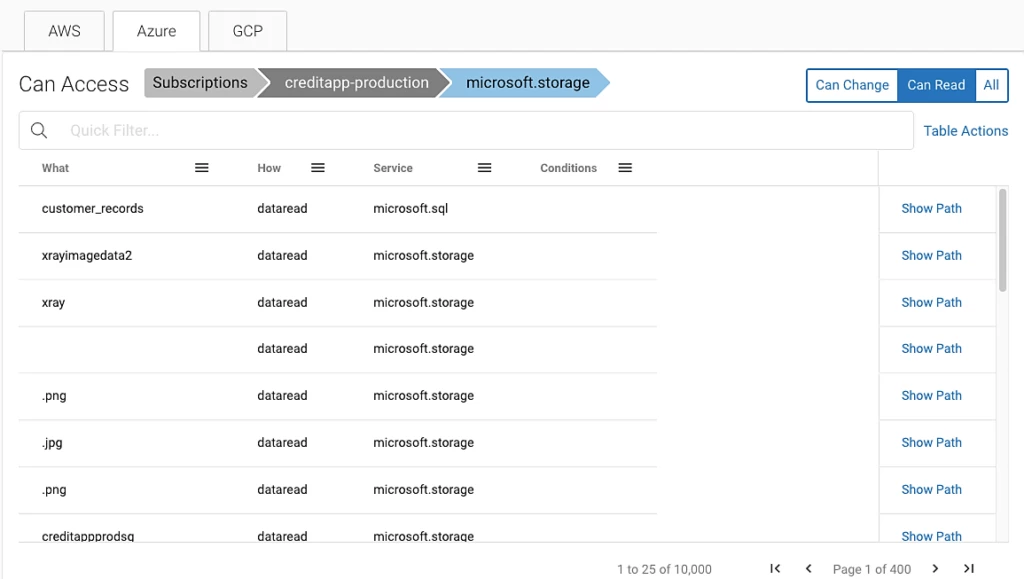
Task: Go to the next page chevron
Action: click(936, 568)
